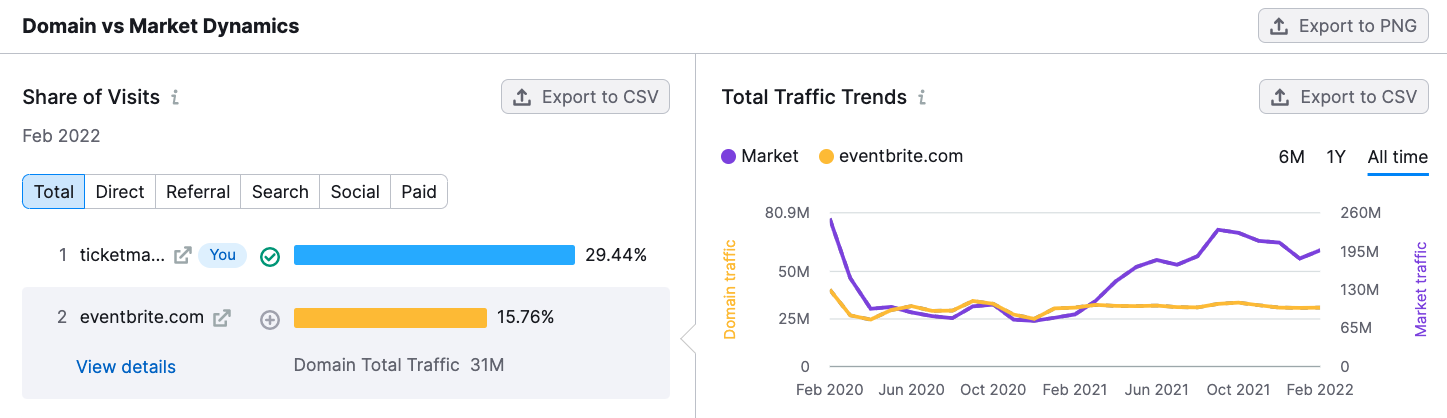This screenshot has width=1447, height=418.
Task: Click the 15.76% value
Action: click(525, 318)
